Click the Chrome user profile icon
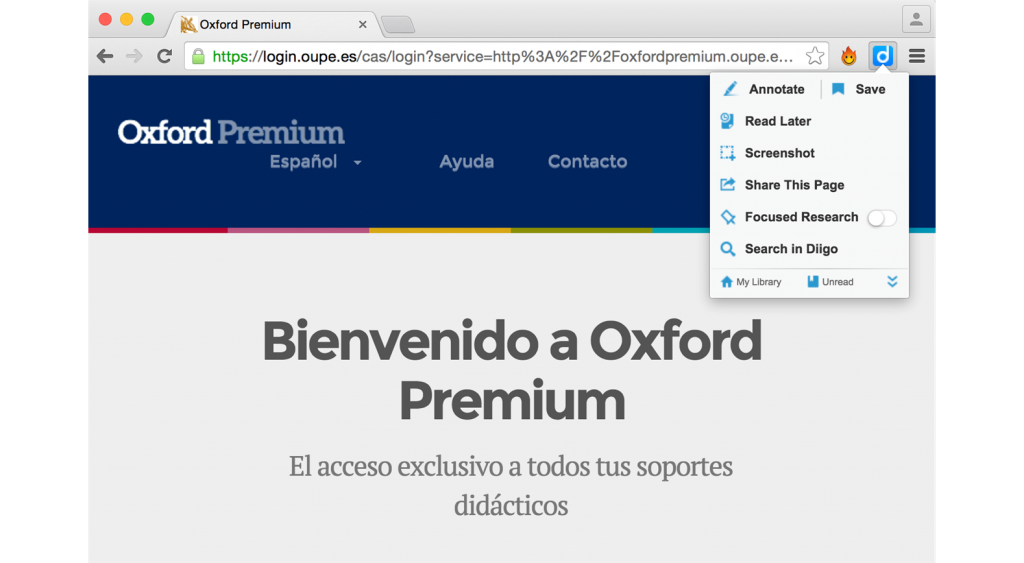1024x563 pixels. [915, 19]
